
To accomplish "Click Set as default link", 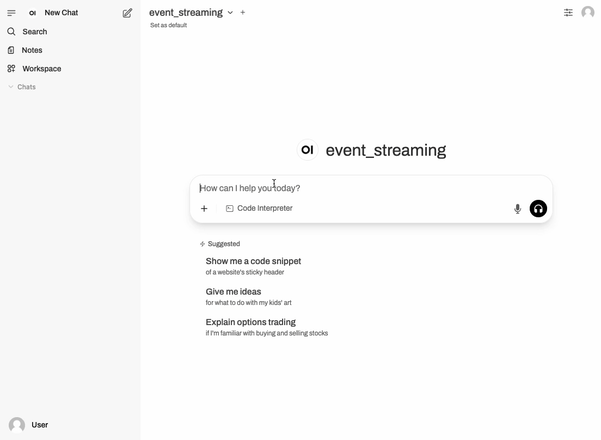I will (x=168, y=26).
